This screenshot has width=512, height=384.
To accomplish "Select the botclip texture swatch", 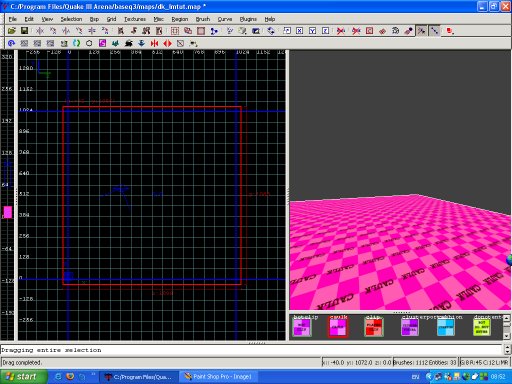I will tap(302, 327).
